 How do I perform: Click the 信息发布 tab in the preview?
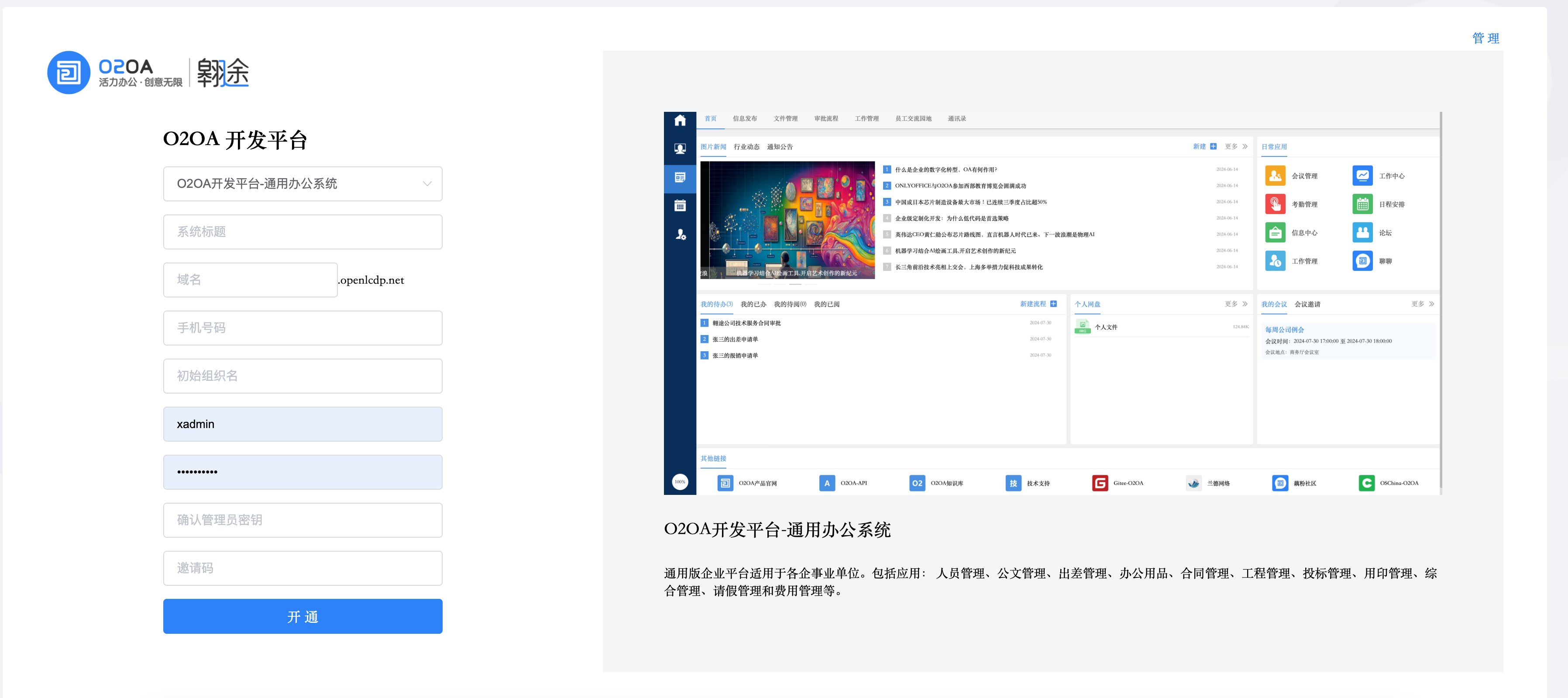744,119
